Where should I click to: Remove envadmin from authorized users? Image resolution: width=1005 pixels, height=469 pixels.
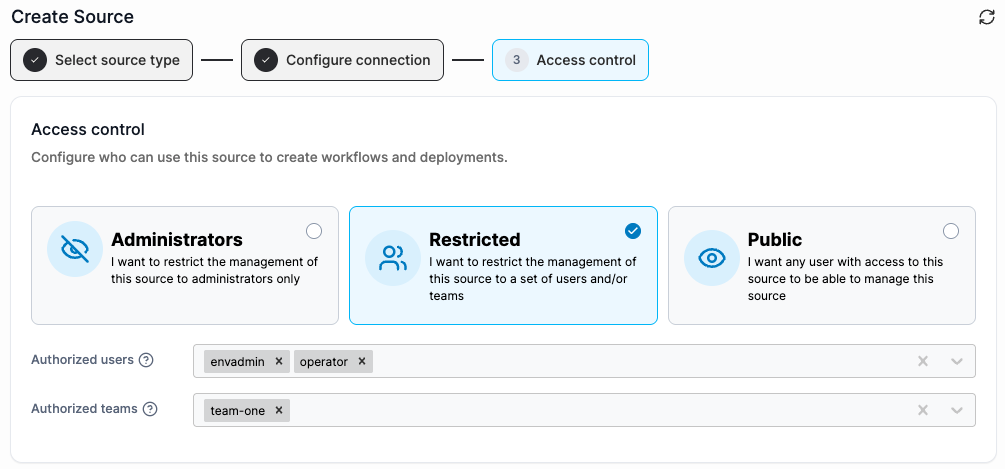279,361
